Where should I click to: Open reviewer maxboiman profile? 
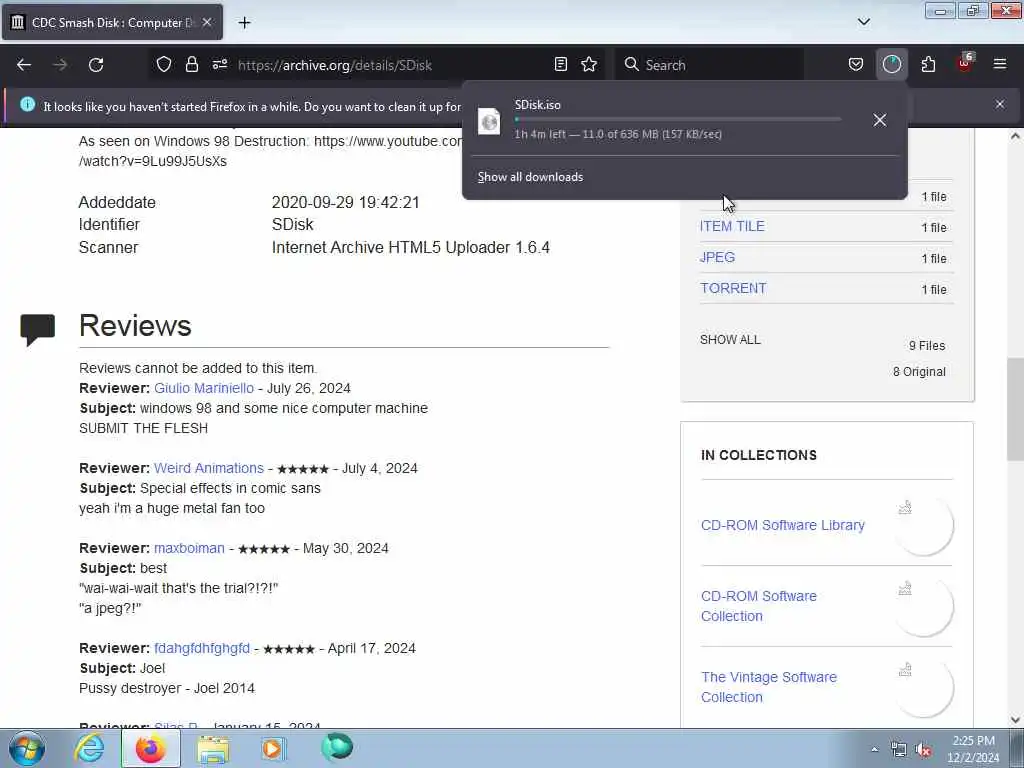pos(189,548)
